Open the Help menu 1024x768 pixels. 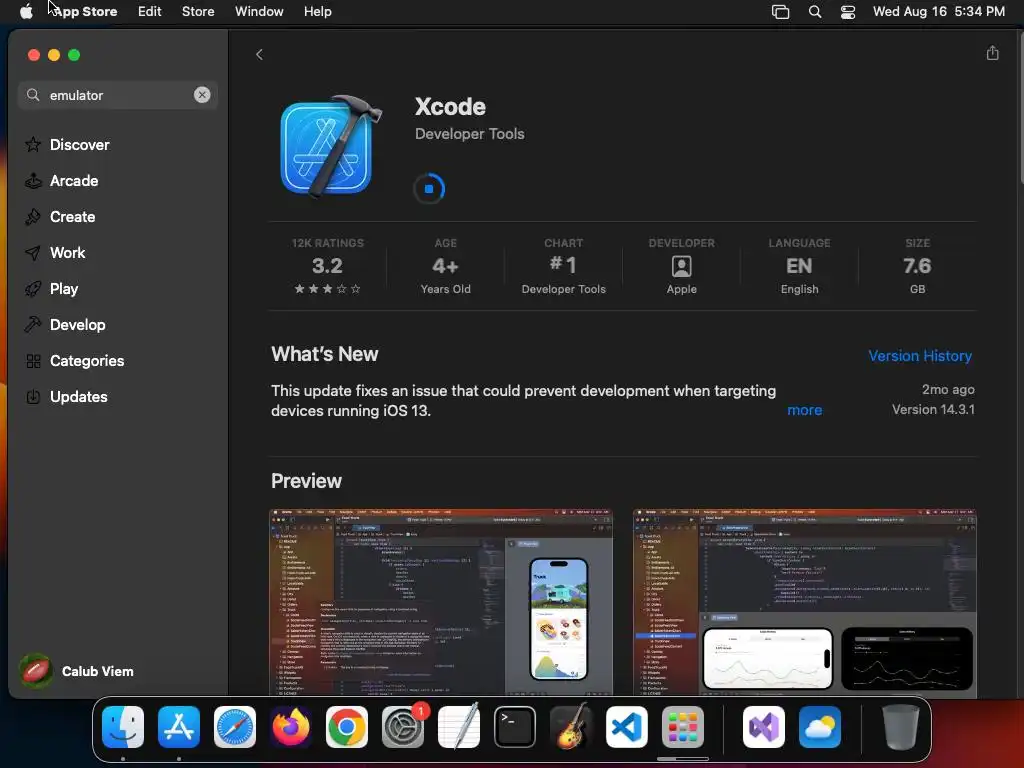click(318, 12)
